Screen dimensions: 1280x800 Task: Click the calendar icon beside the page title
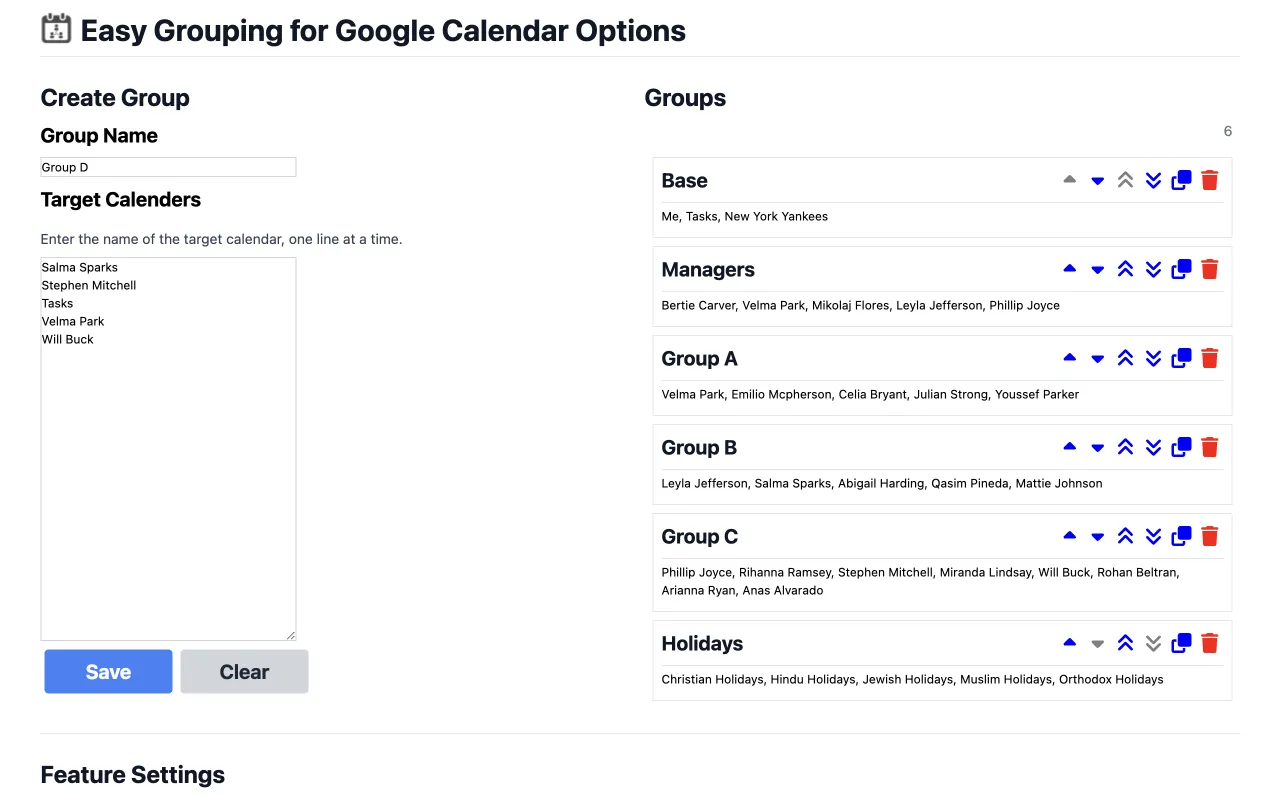pyautogui.click(x=57, y=29)
